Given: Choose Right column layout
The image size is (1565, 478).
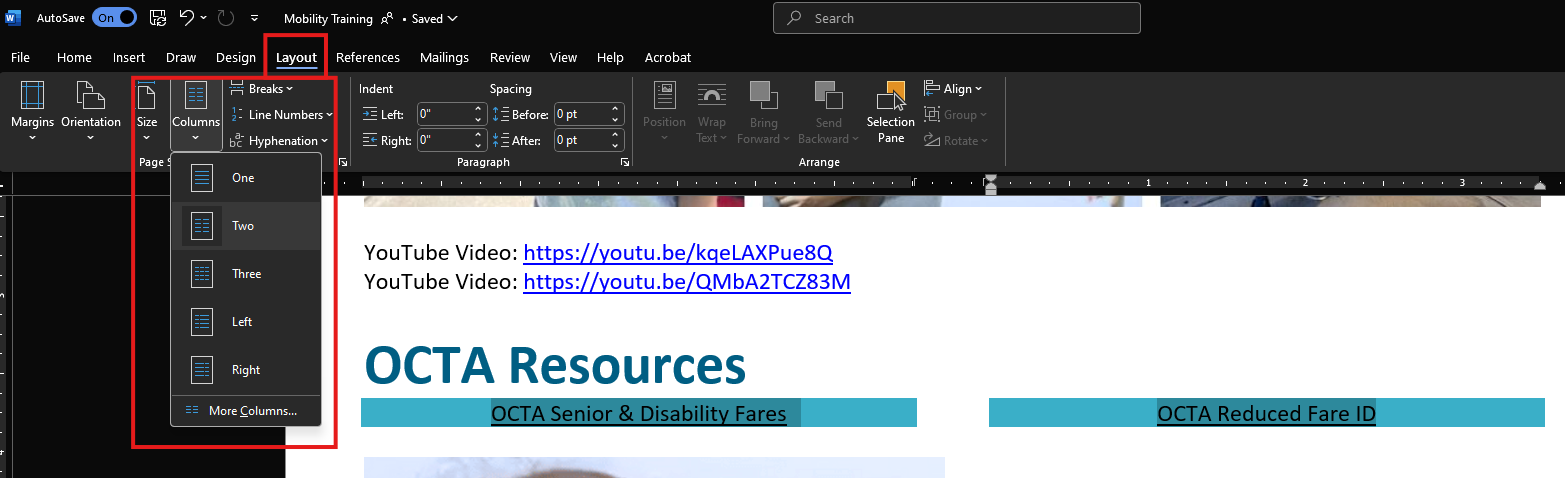Looking at the screenshot, I should coord(246,370).
